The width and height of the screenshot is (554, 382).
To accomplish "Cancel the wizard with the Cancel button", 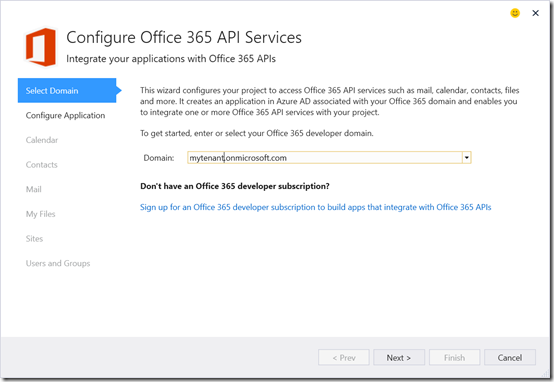I will (x=510, y=358).
